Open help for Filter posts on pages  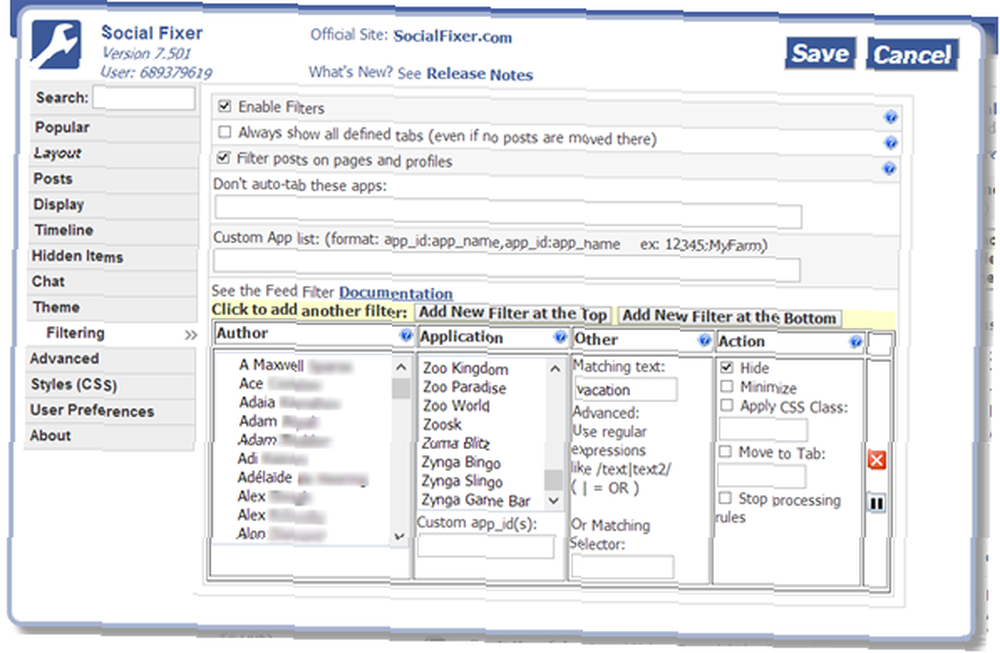click(890, 169)
